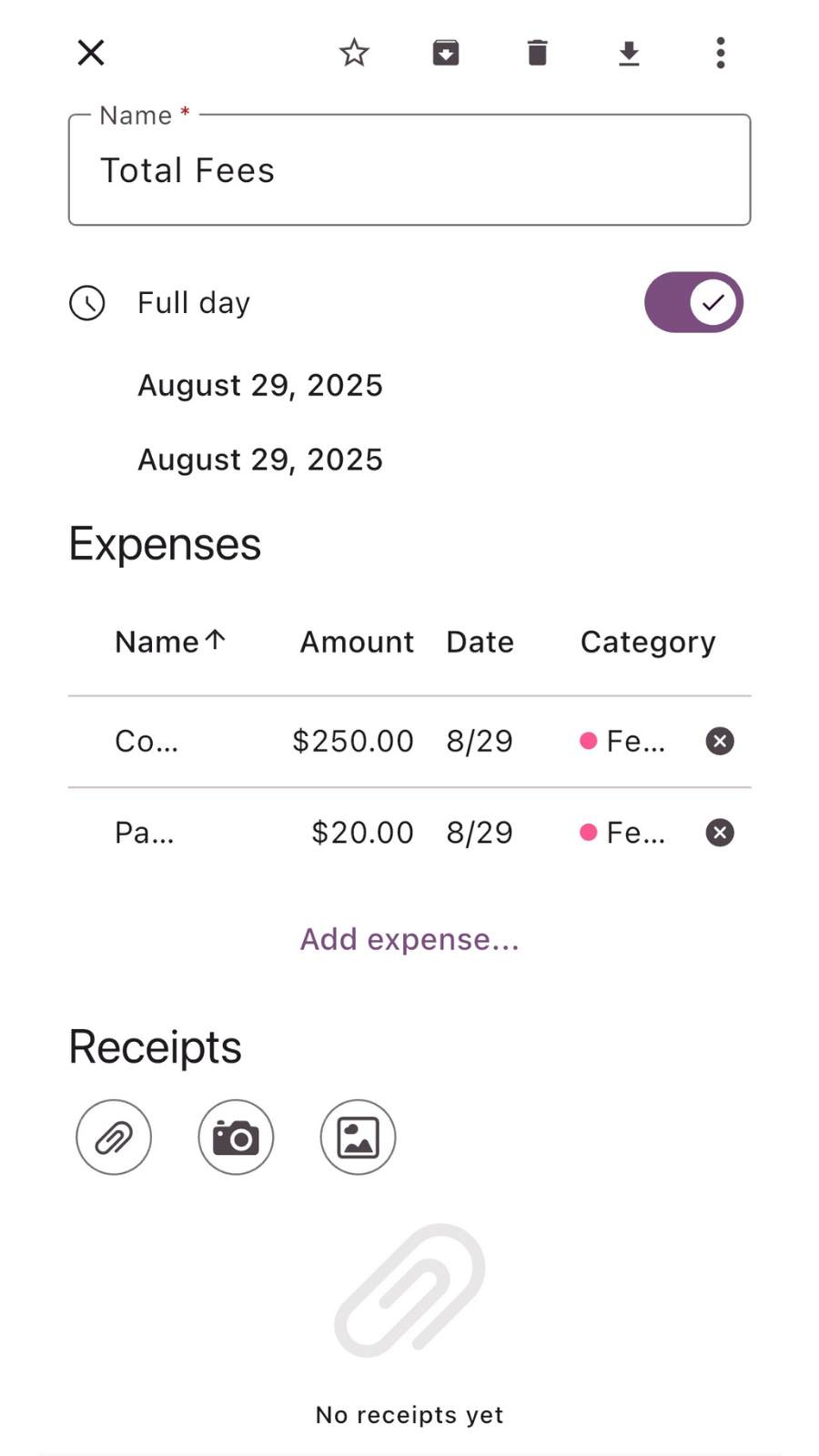
Task: Close the Total Fees editor
Action: pyautogui.click(x=91, y=53)
